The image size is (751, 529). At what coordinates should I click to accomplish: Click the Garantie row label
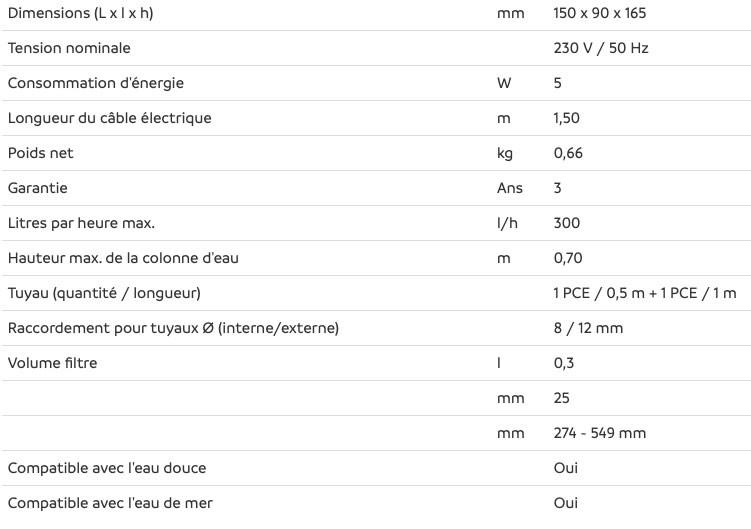click(x=37, y=188)
